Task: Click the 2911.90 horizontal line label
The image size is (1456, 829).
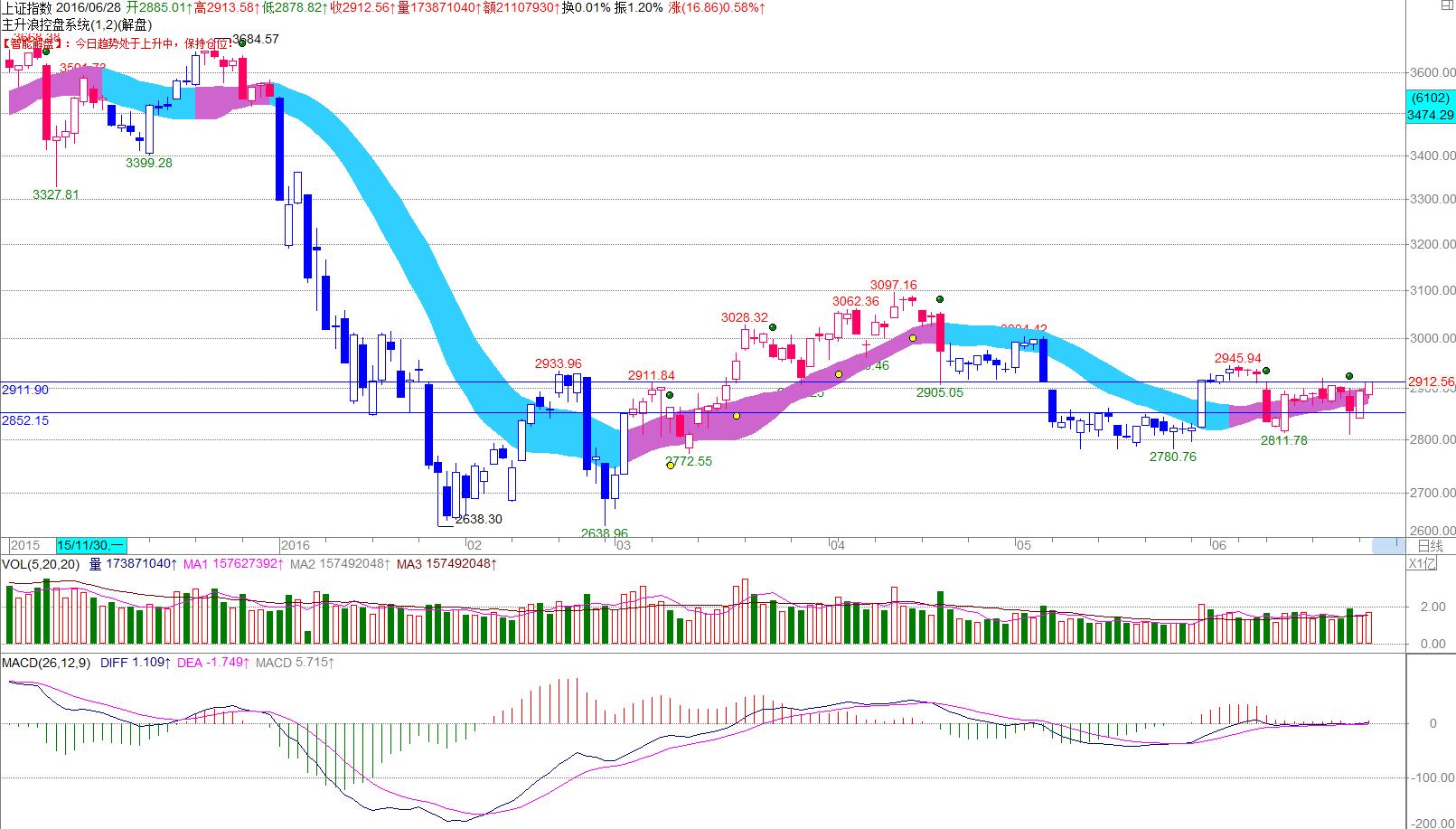Action: pyautogui.click(x=25, y=390)
